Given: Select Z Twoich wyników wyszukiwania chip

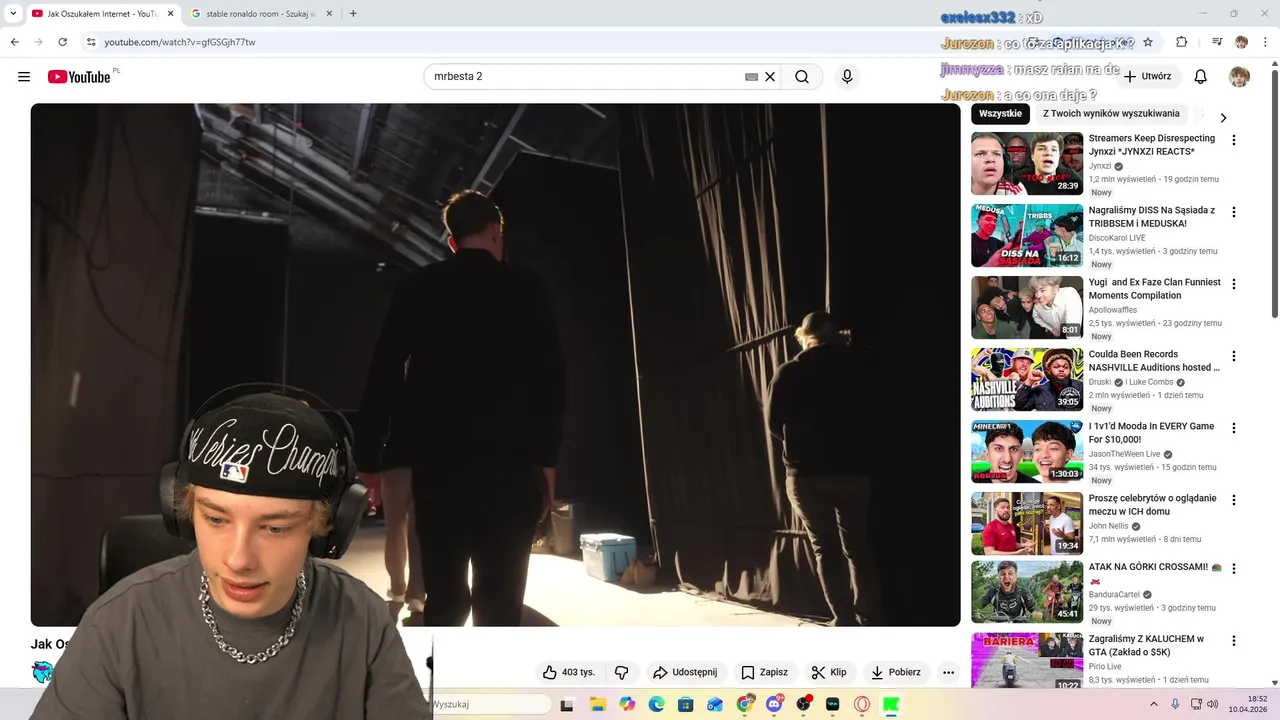Looking at the screenshot, I should coord(1111,114).
